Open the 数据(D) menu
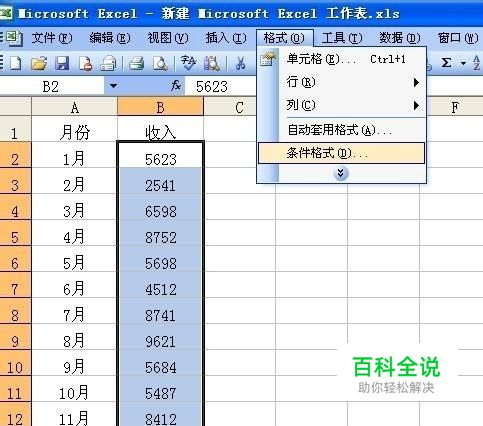The height and width of the screenshot is (426, 483). tap(400, 38)
